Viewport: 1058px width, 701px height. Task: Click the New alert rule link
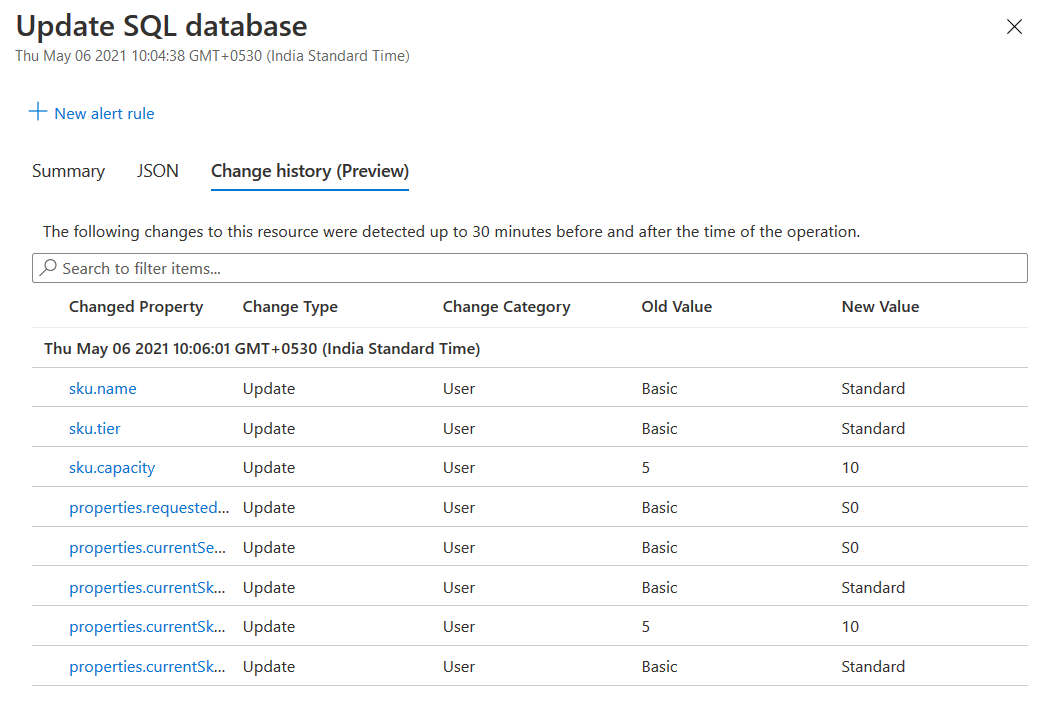tap(104, 114)
